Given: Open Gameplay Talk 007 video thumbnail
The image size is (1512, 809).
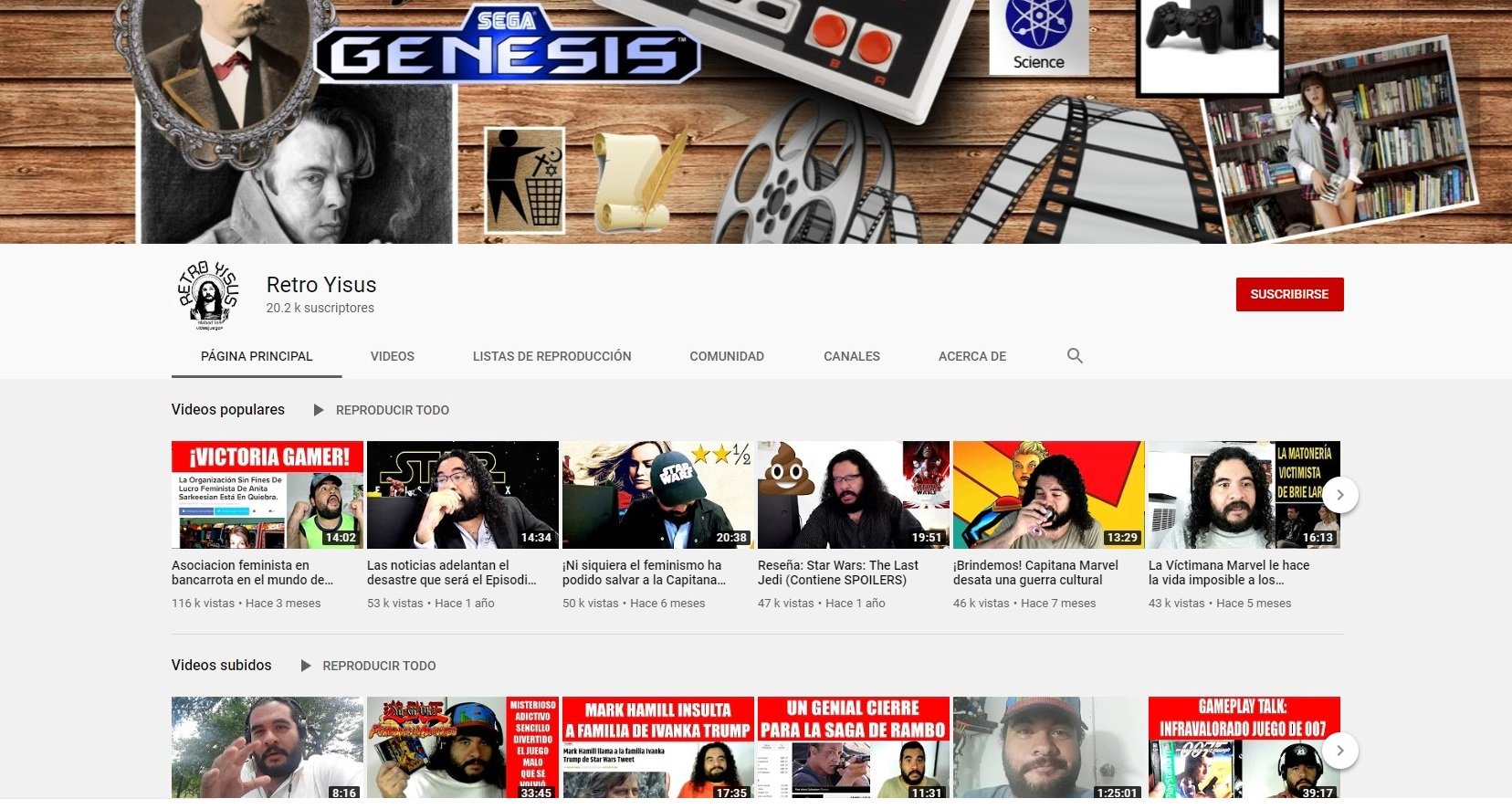Looking at the screenshot, I should tap(1244, 748).
